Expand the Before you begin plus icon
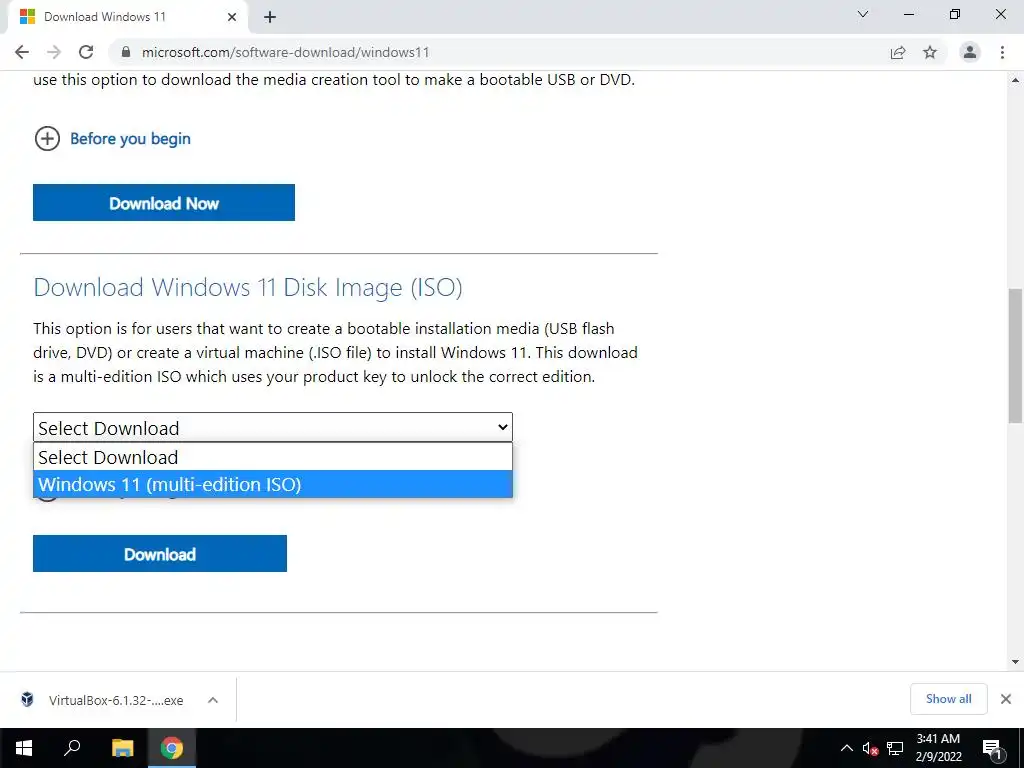This screenshot has height=768, width=1024. (47, 138)
